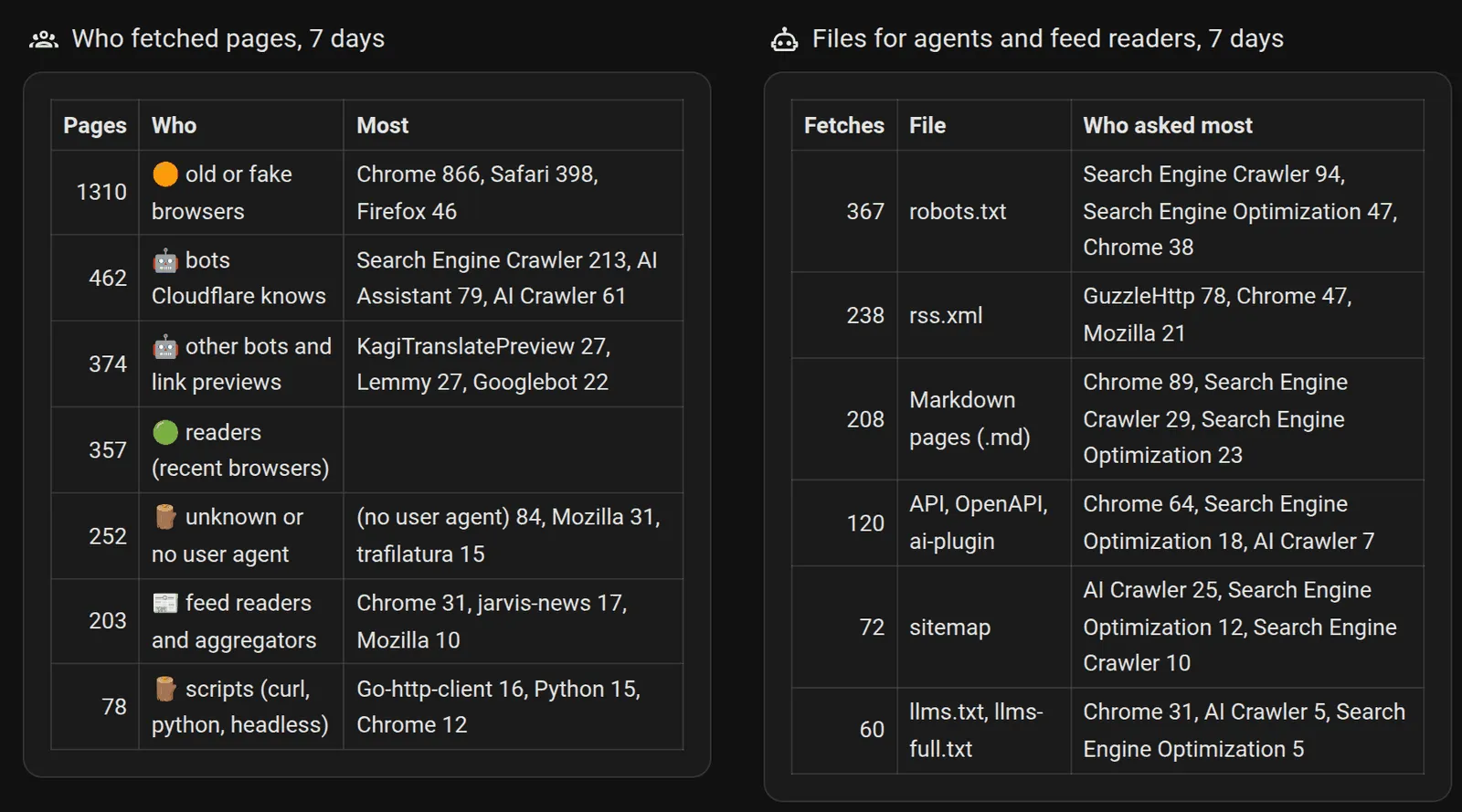Click the robot emoji next to 'bots Cloudflare knows'
Image resolution: width=1462 pixels, height=812 pixels.
click(165, 260)
